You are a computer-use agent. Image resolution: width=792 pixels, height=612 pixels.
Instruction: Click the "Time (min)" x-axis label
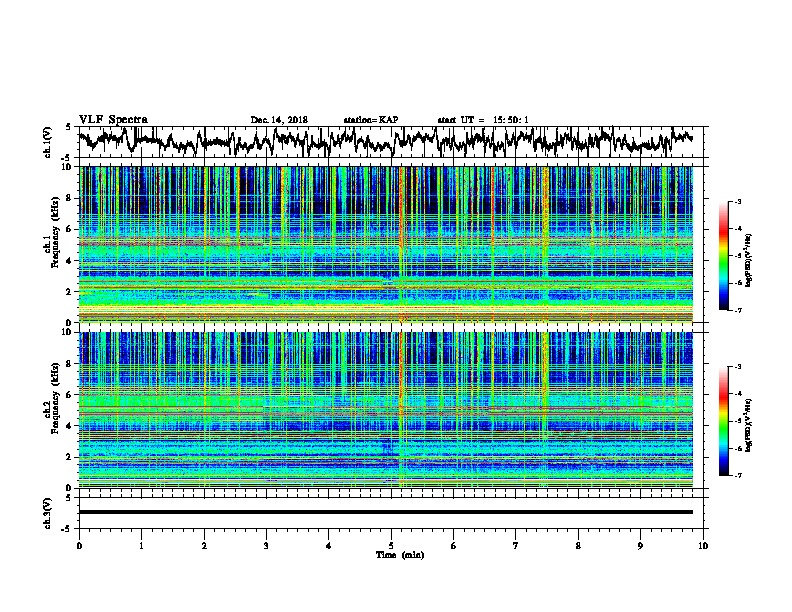pos(400,555)
